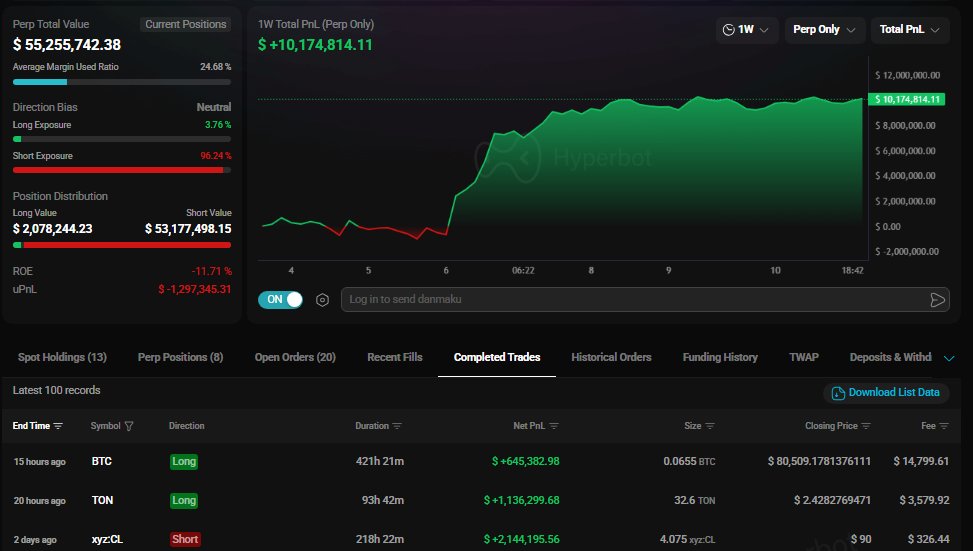This screenshot has height=551, width=973.
Task: Expand more tabs chevron after Deposits
Action: [949, 358]
